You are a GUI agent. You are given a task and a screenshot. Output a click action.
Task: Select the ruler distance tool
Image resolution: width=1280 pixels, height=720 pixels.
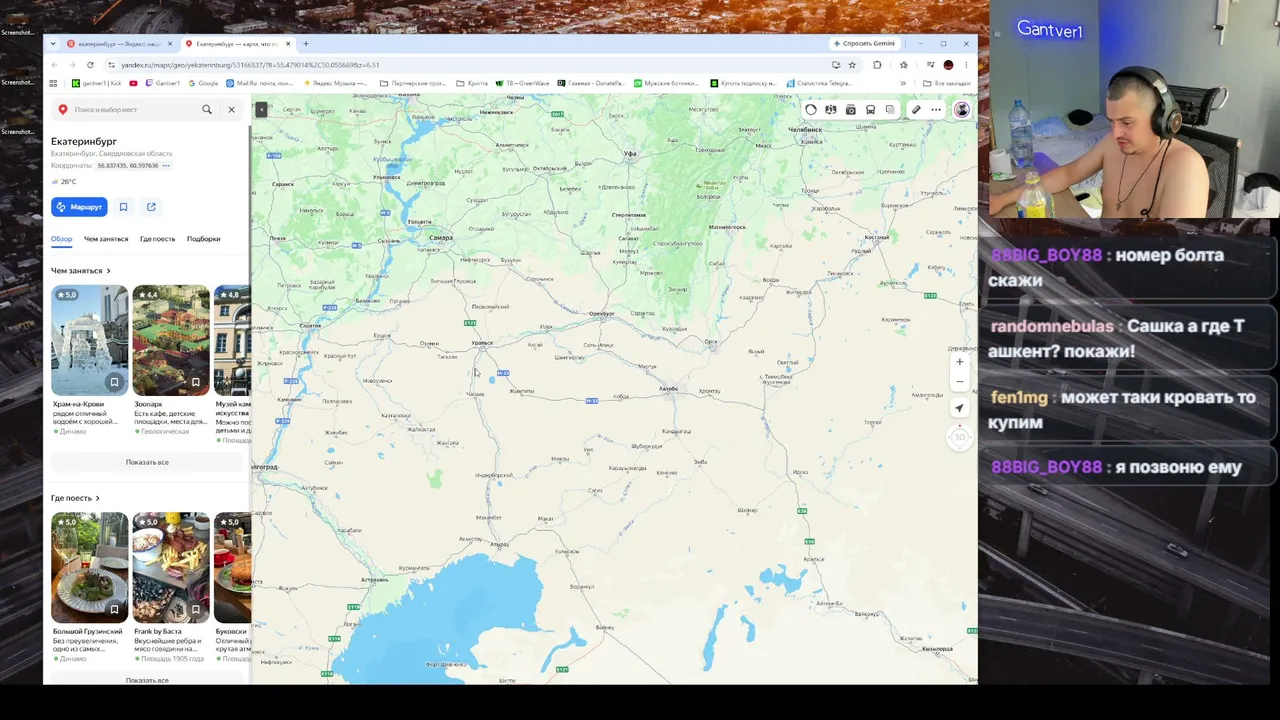[x=916, y=110]
